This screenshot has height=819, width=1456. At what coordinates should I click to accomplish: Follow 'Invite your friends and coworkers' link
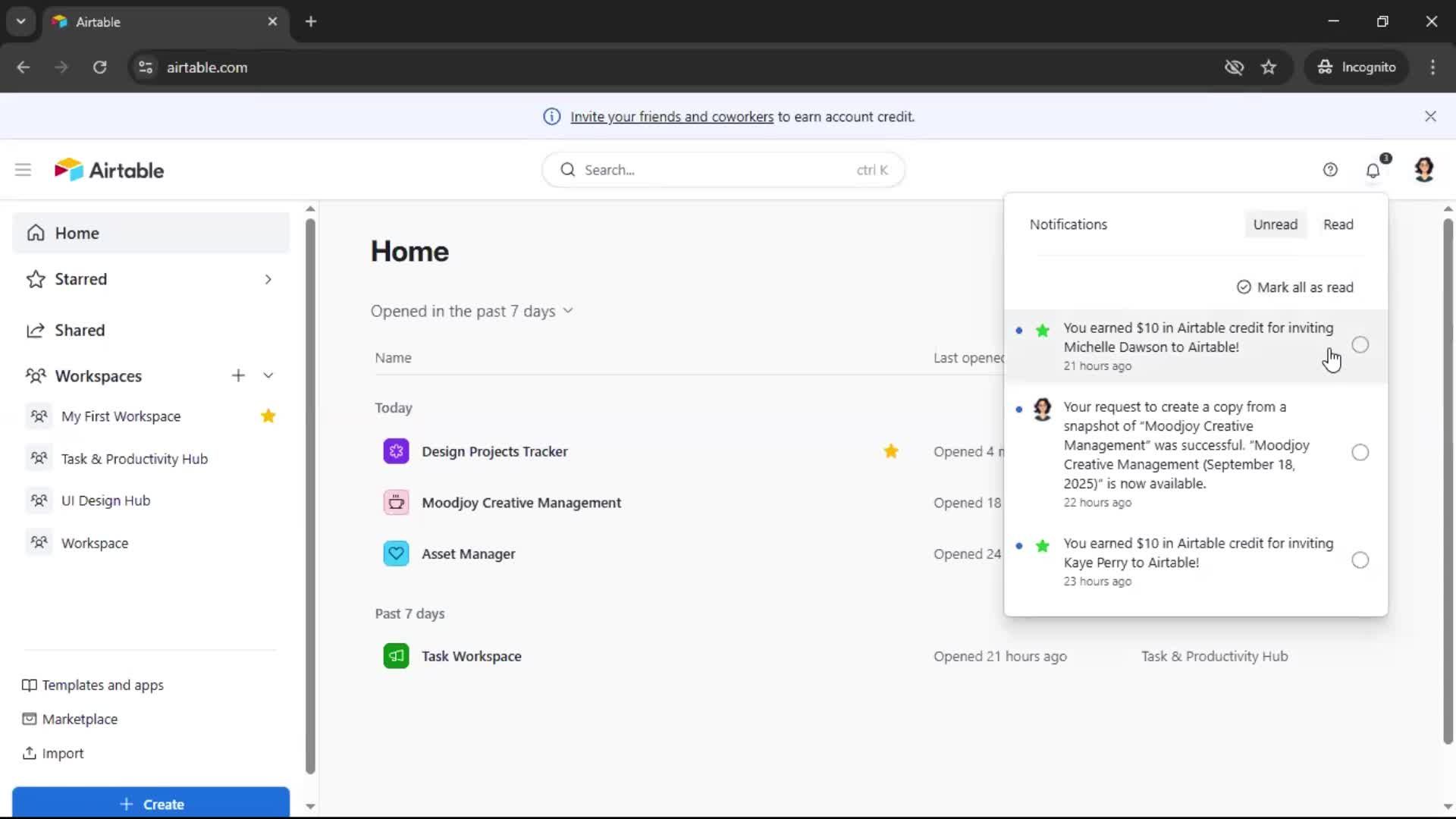coord(672,117)
